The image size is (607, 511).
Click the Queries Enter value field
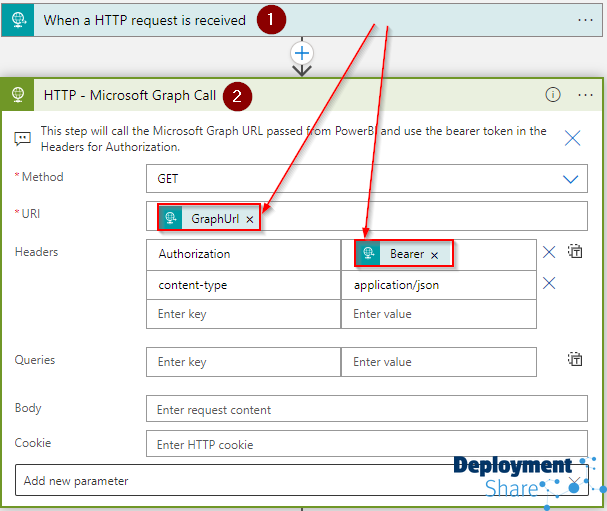(439, 362)
